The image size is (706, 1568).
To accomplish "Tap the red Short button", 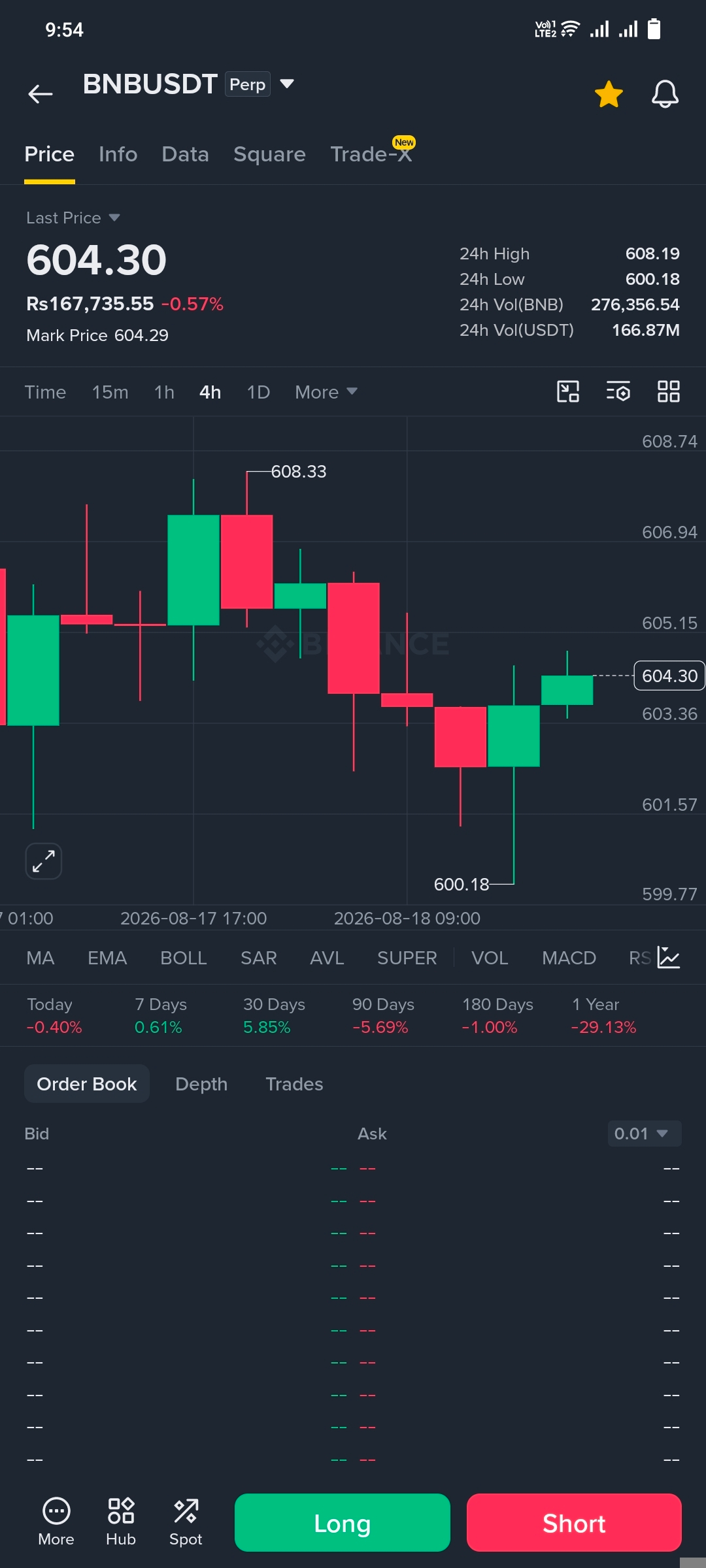I will pyautogui.click(x=574, y=1523).
